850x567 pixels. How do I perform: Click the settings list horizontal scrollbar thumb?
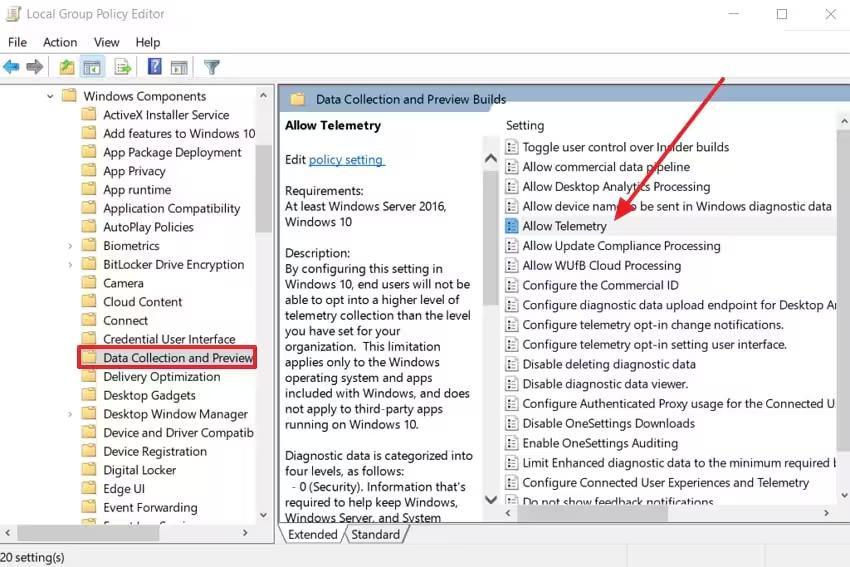pyautogui.click(x=591, y=513)
